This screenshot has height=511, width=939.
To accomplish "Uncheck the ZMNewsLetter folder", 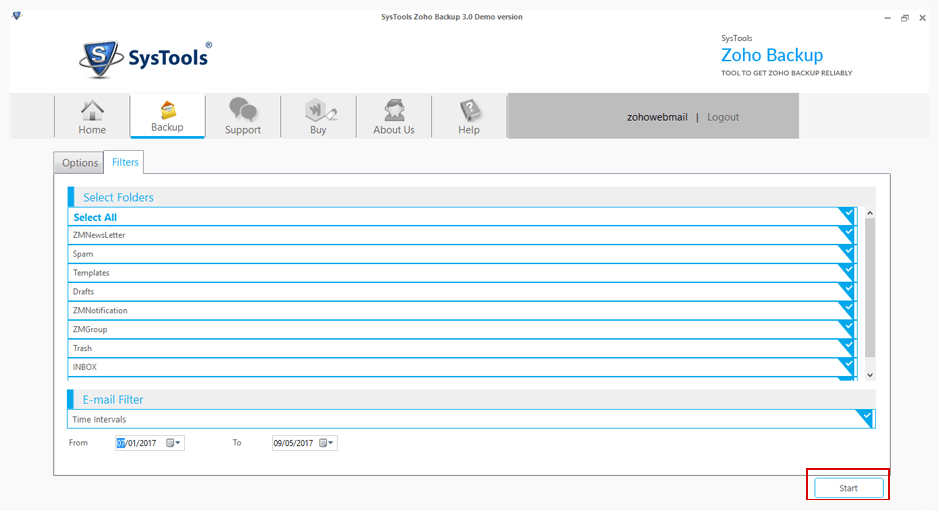I will [846, 234].
